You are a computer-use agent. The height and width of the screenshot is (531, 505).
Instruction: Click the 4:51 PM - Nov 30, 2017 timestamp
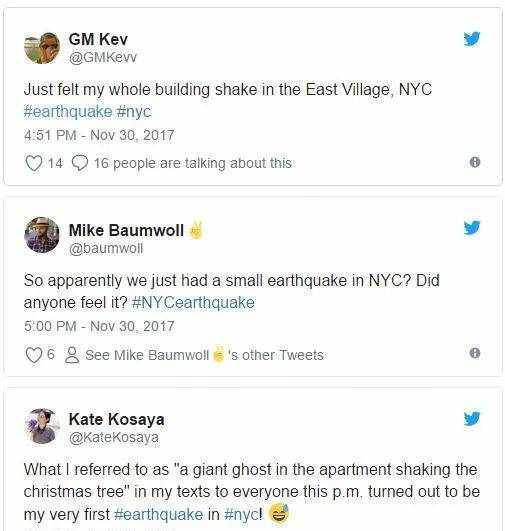point(99,135)
